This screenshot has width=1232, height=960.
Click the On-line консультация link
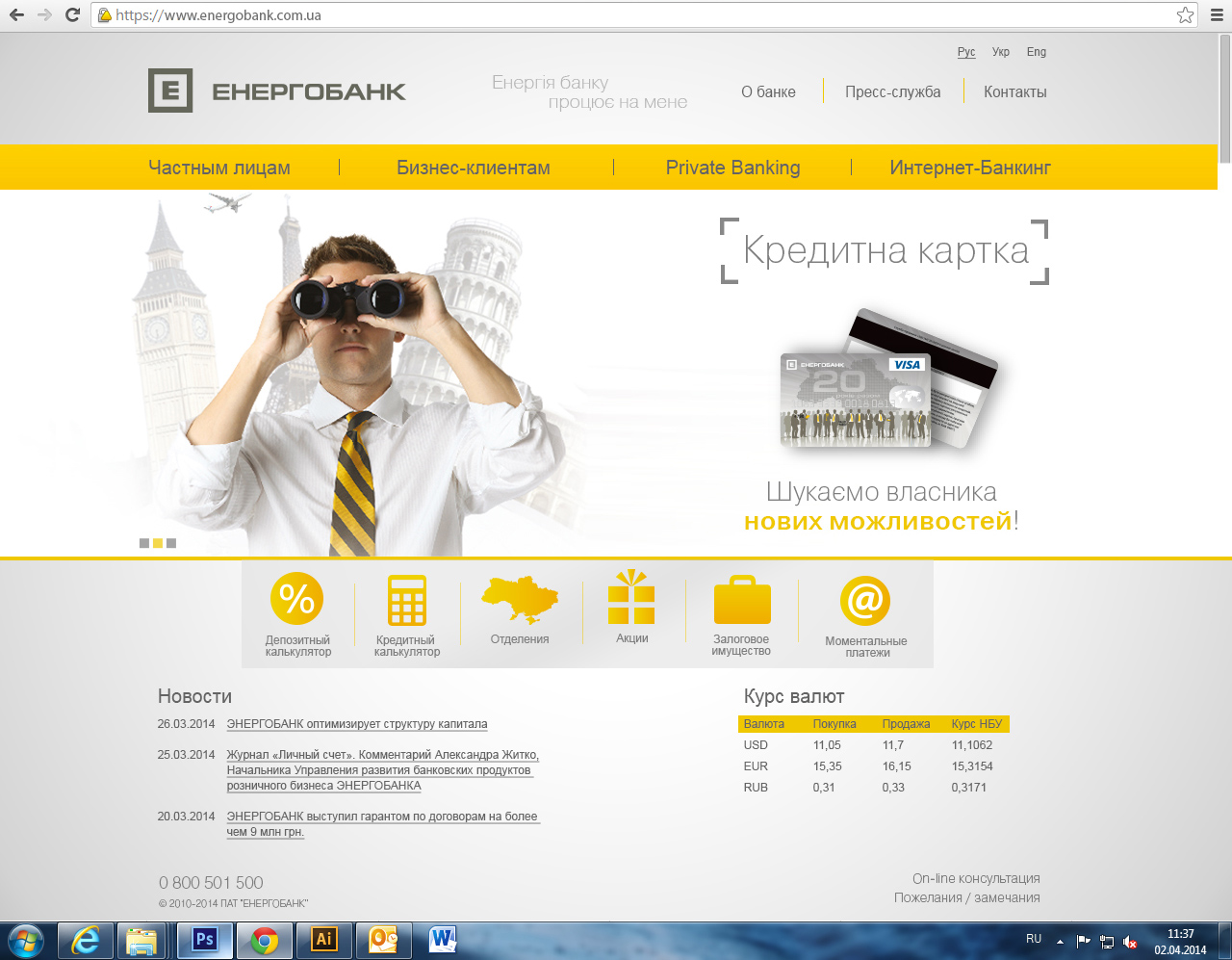coord(976,878)
